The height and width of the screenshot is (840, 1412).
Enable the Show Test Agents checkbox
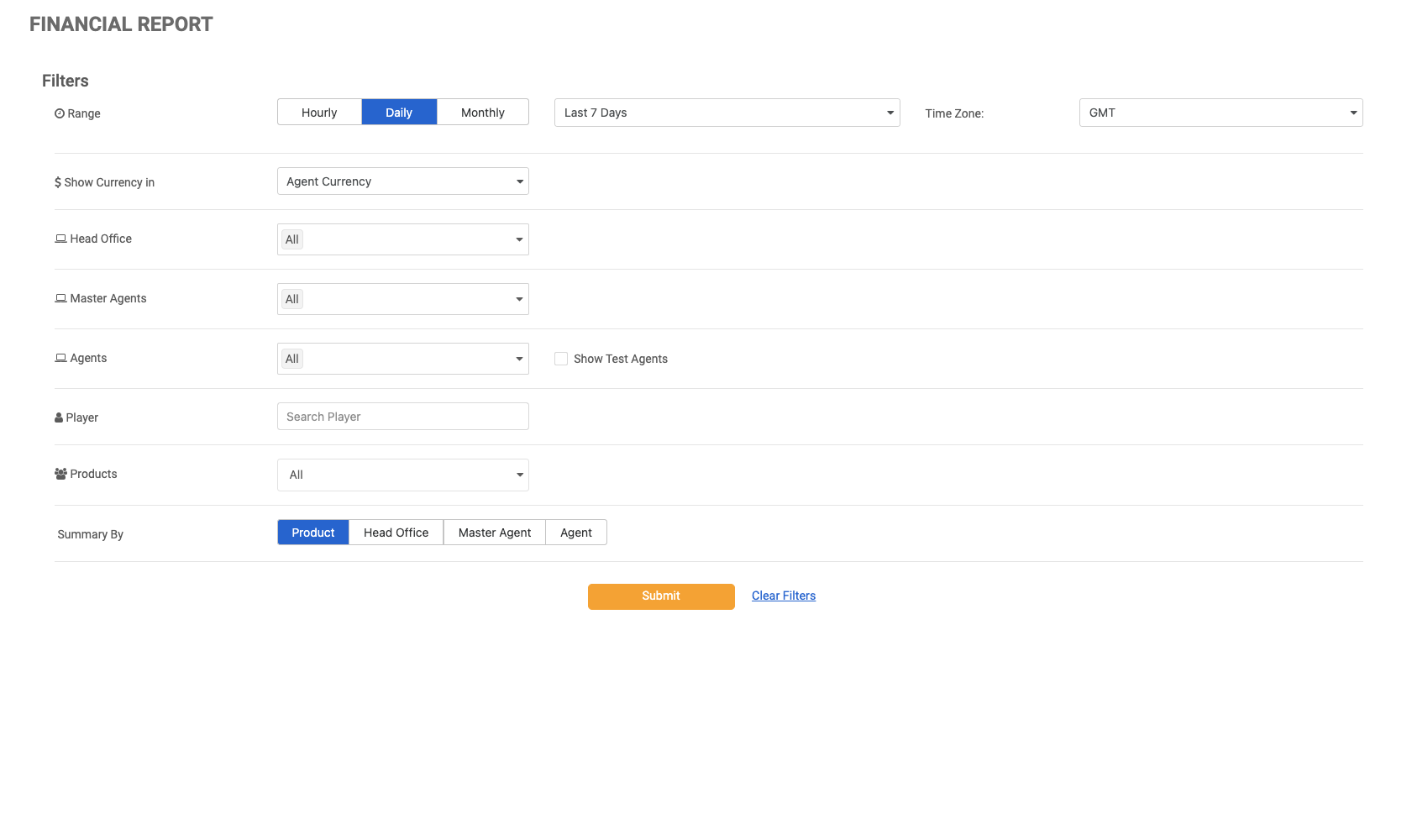coord(561,359)
